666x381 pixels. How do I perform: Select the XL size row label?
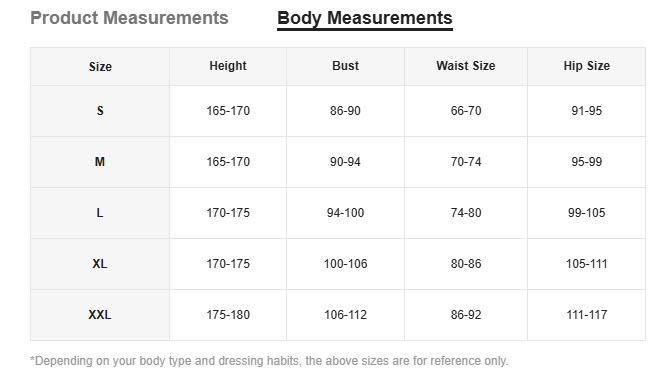pos(100,264)
